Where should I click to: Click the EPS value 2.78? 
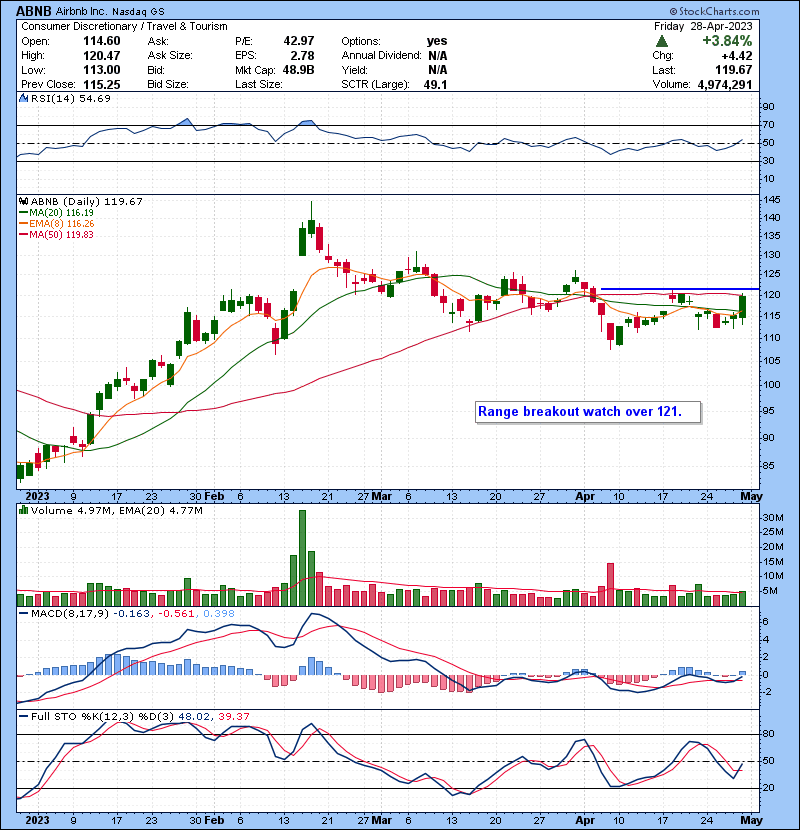click(x=303, y=56)
